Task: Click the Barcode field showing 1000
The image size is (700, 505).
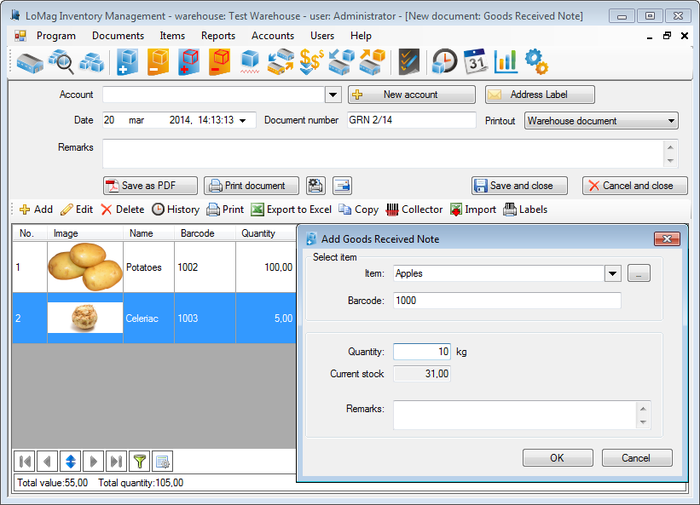Action: pos(507,300)
